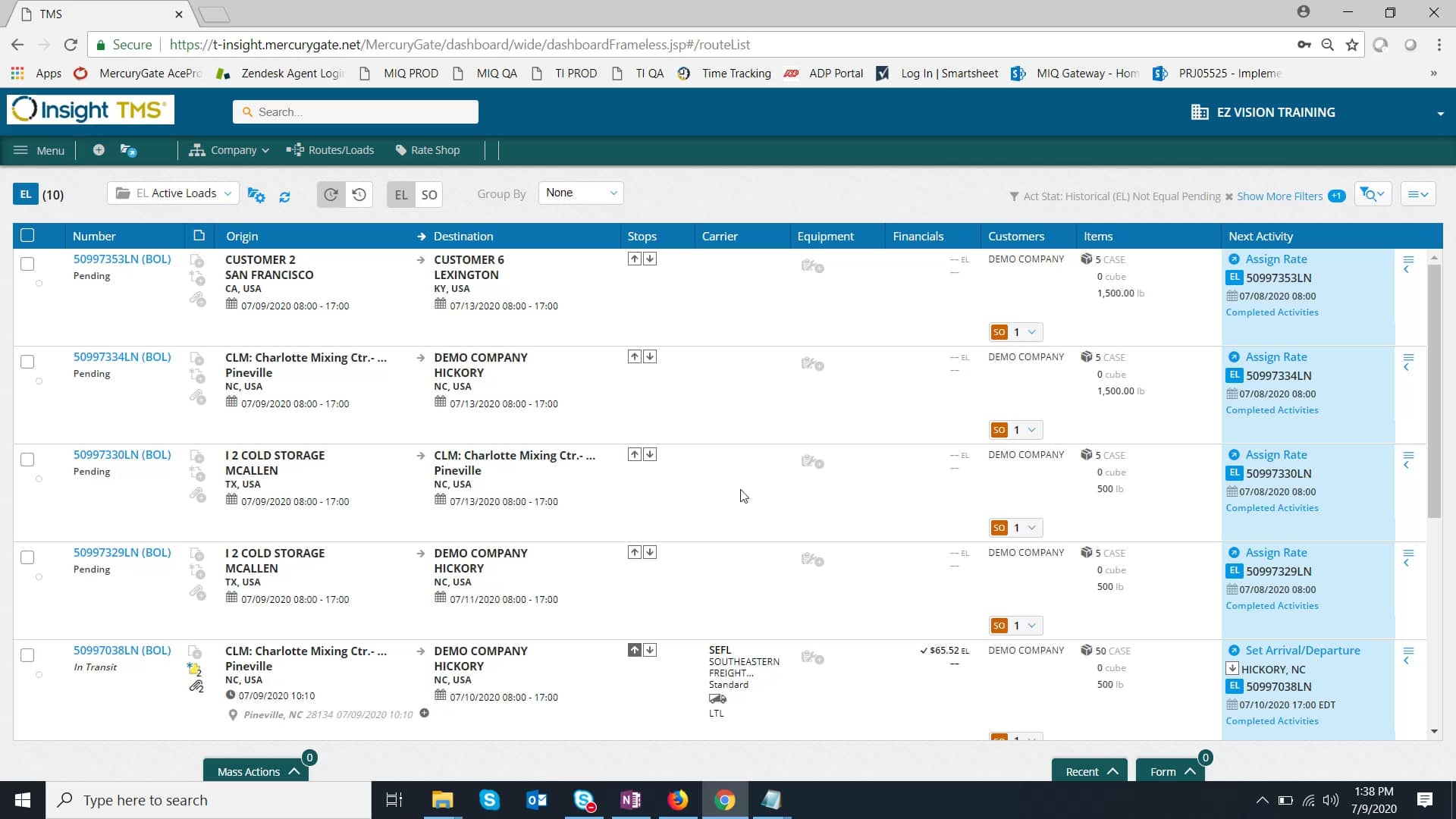Open the Google Chrome taskbar icon
The image size is (1456, 819).
[725, 800]
